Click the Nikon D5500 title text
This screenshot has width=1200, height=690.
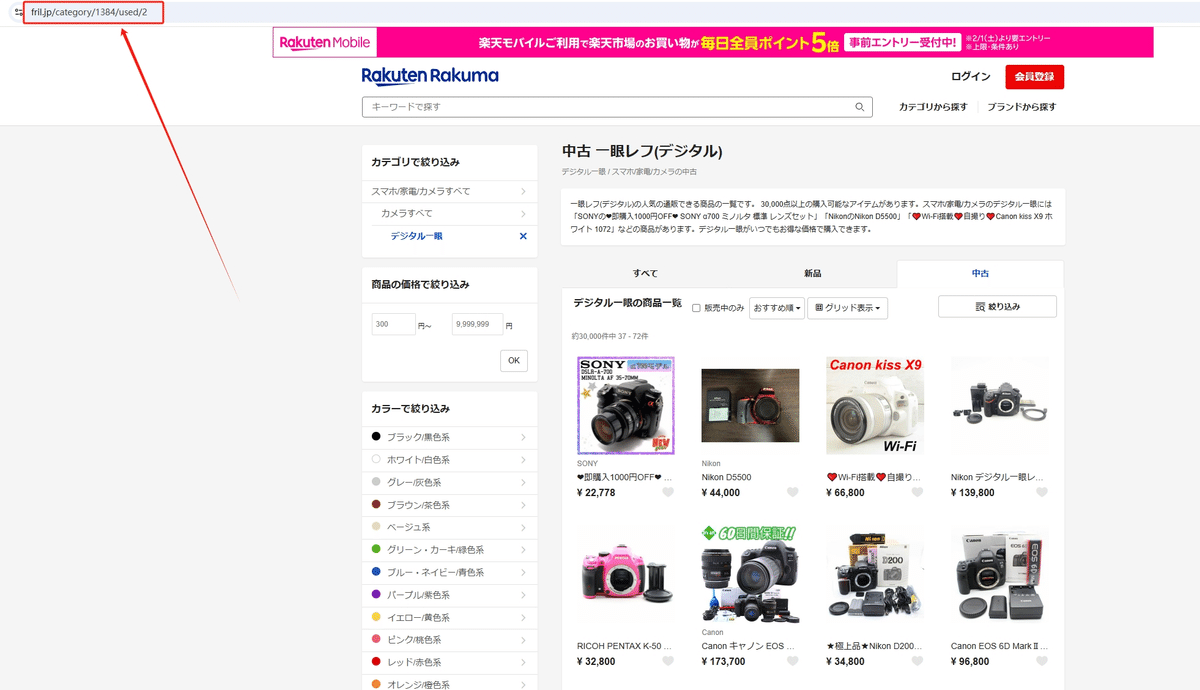(727, 477)
